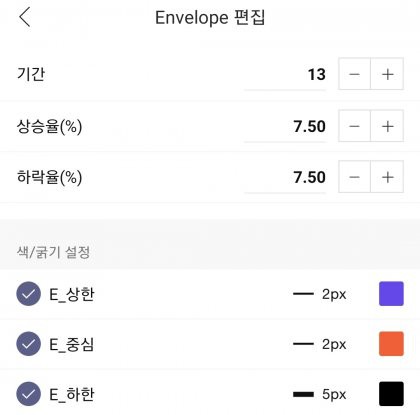Decrease 하락율(%) with the minus button
Screen dimensions: 420x415
click(354, 177)
